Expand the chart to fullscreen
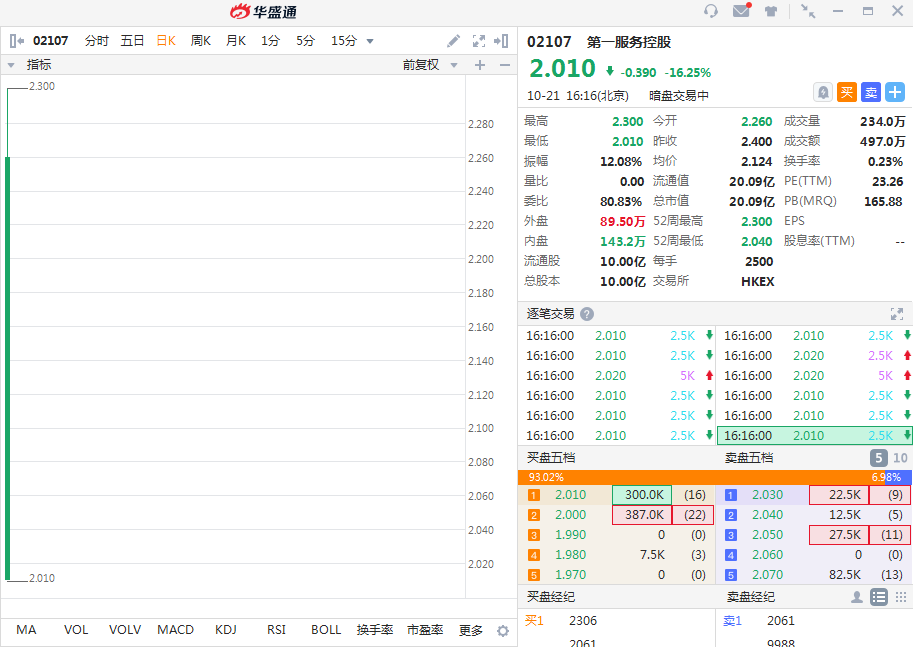Image resolution: width=913 pixels, height=647 pixels. click(478, 41)
